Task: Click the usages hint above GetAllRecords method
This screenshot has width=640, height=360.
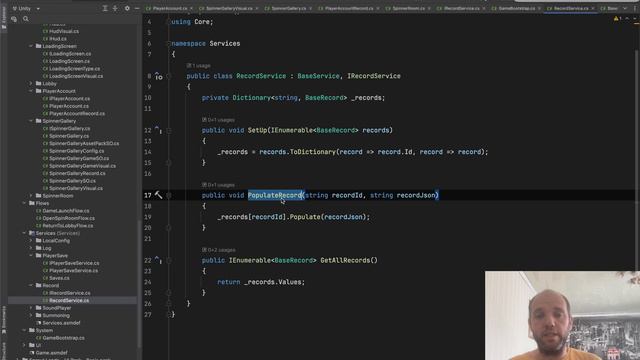Action: pos(218,250)
